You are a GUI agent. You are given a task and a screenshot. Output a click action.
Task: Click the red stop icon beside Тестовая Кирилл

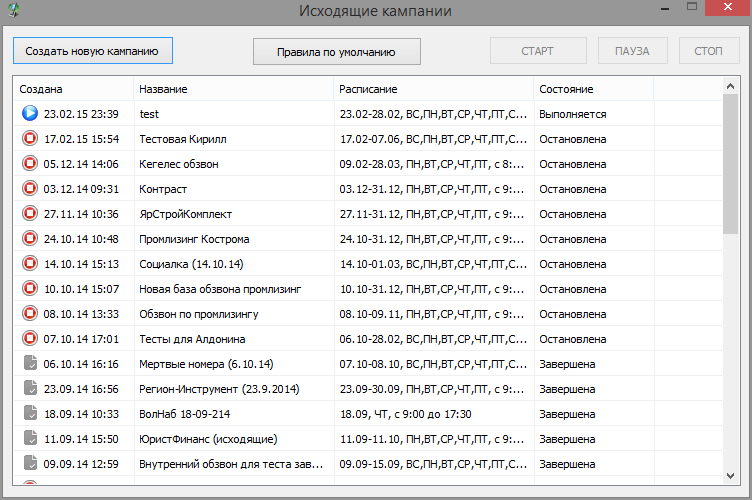click(30, 138)
